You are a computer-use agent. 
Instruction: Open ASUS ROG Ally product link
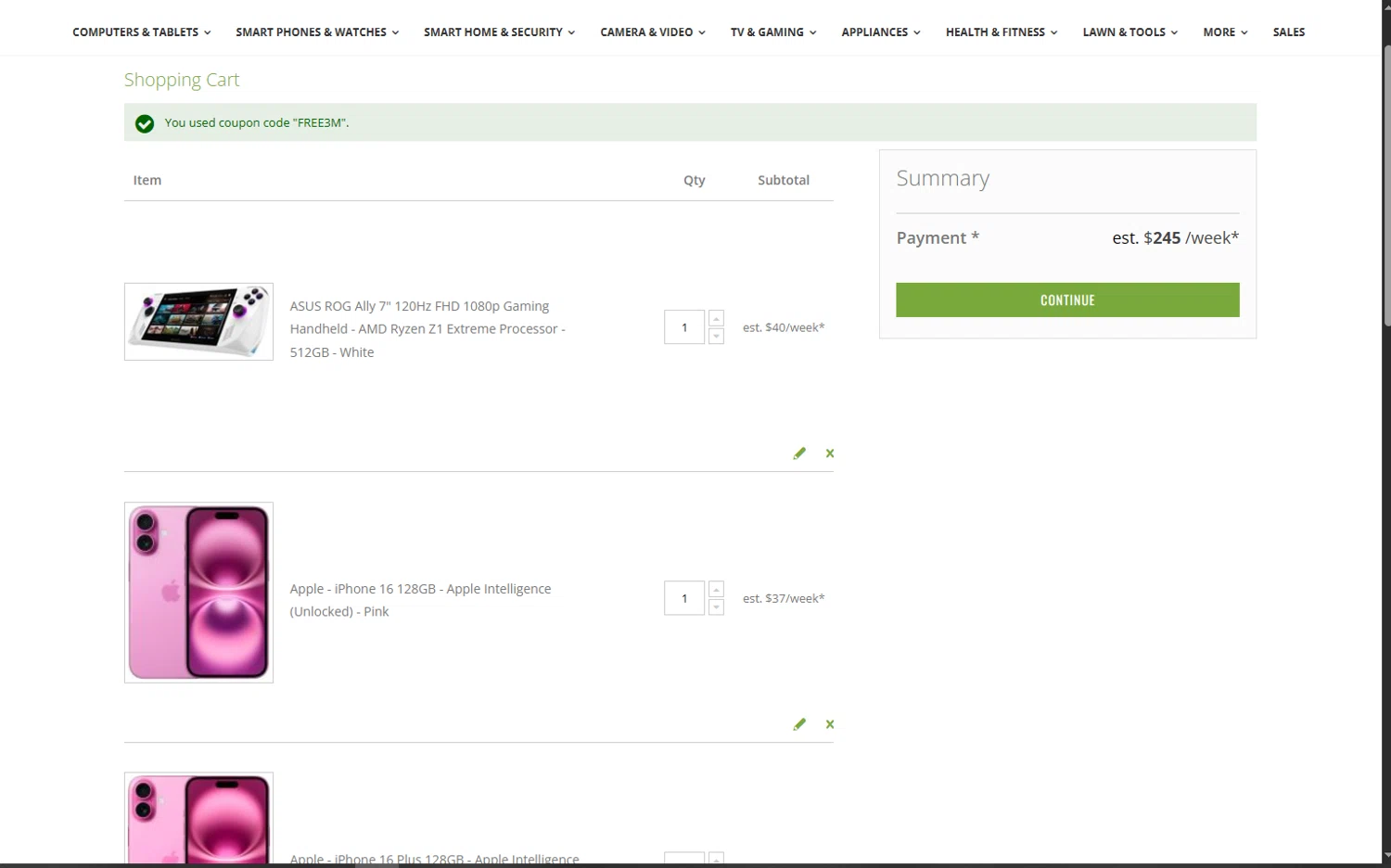click(428, 329)
